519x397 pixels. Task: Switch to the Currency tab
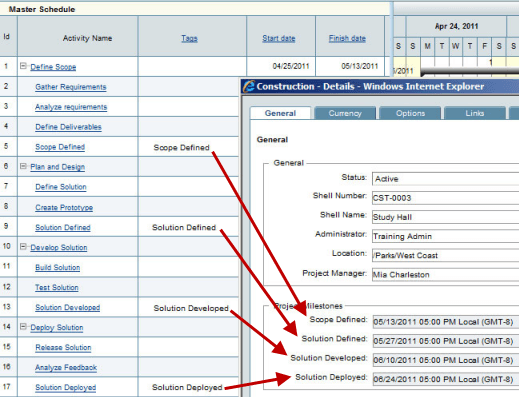click(345, 113)
